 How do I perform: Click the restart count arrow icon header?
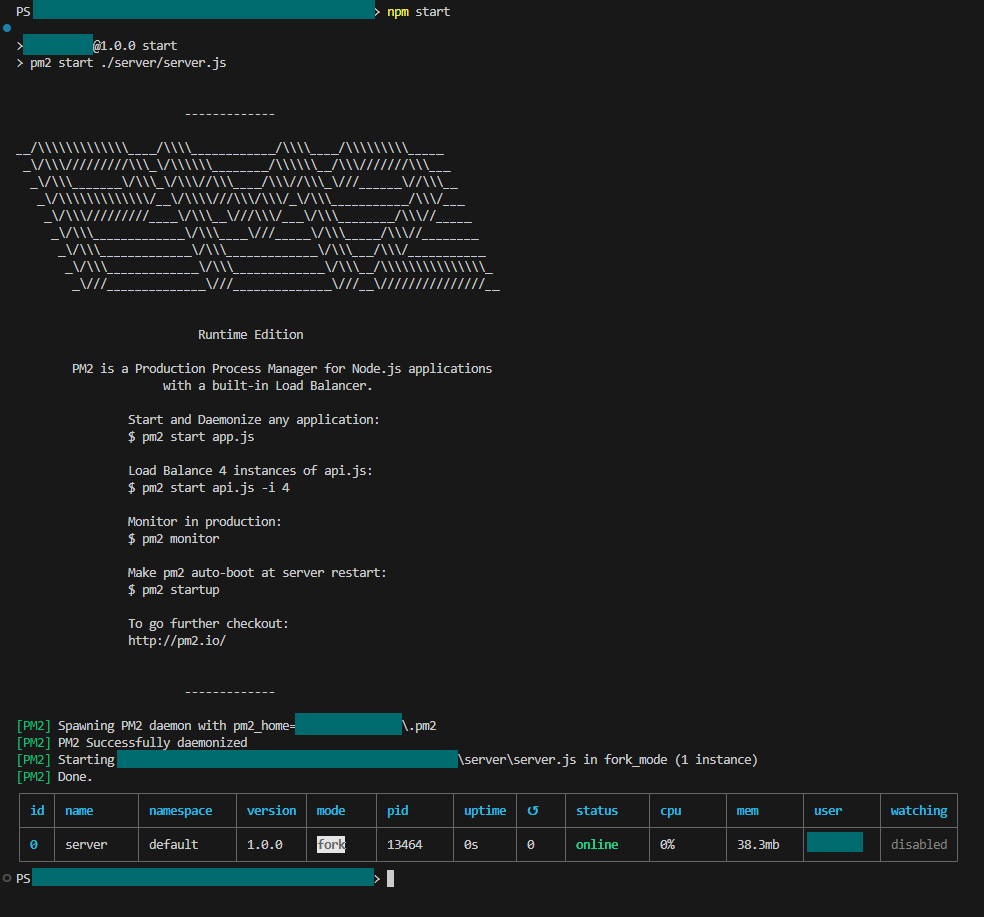click(533, 810)
